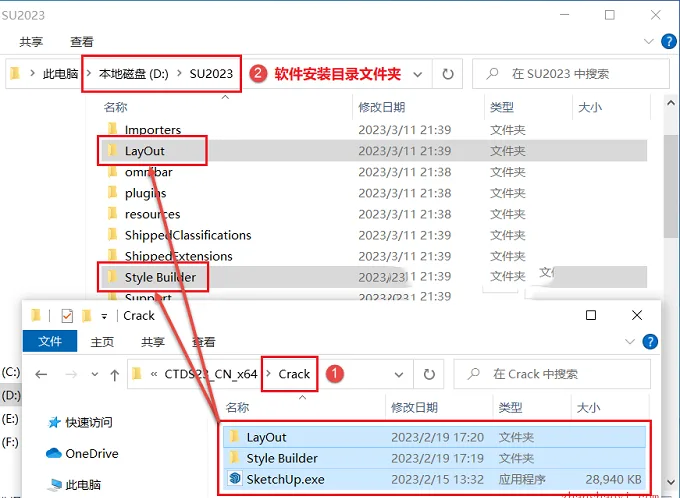This screenshot has width=680, height=498.
Task: Click the SU2023 file list vertical scrollbar
Action: click(x=670, y=186)
